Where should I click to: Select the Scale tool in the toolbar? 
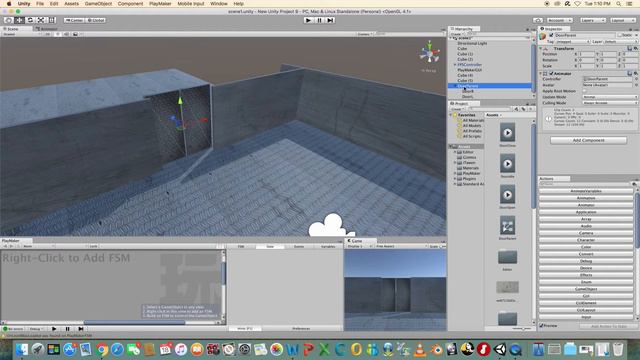pos(41,20)
